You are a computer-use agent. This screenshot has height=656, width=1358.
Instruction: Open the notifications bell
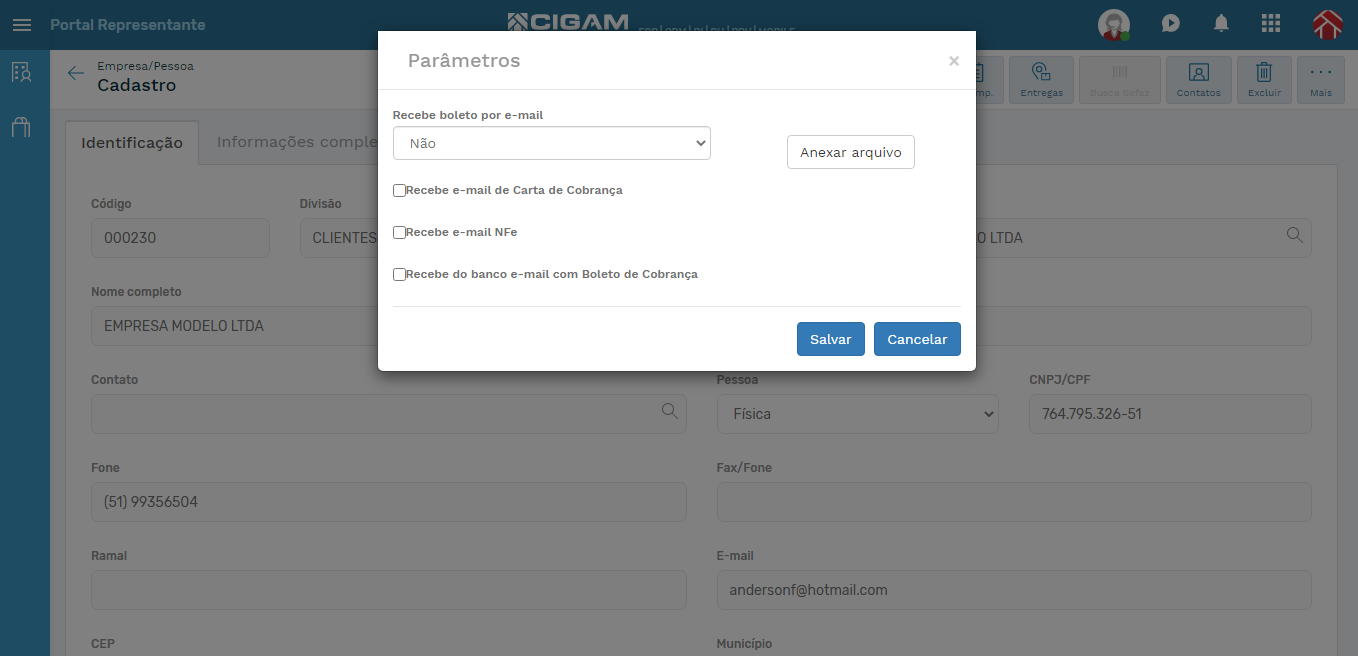point(1221,24)
